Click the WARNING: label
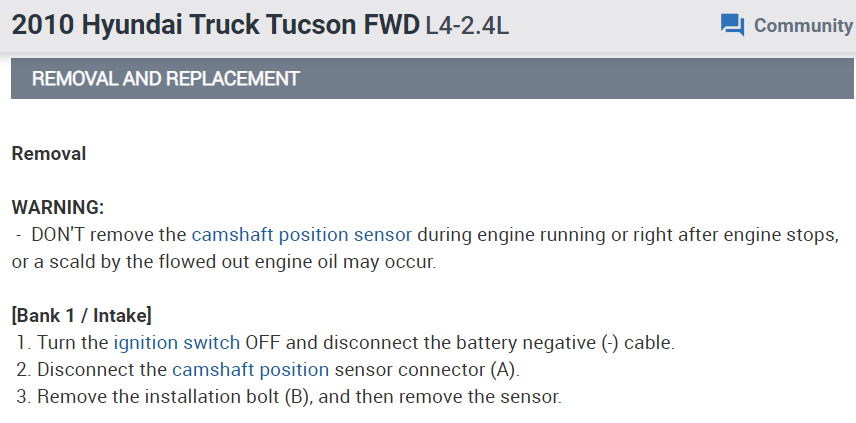 point(57,208)
